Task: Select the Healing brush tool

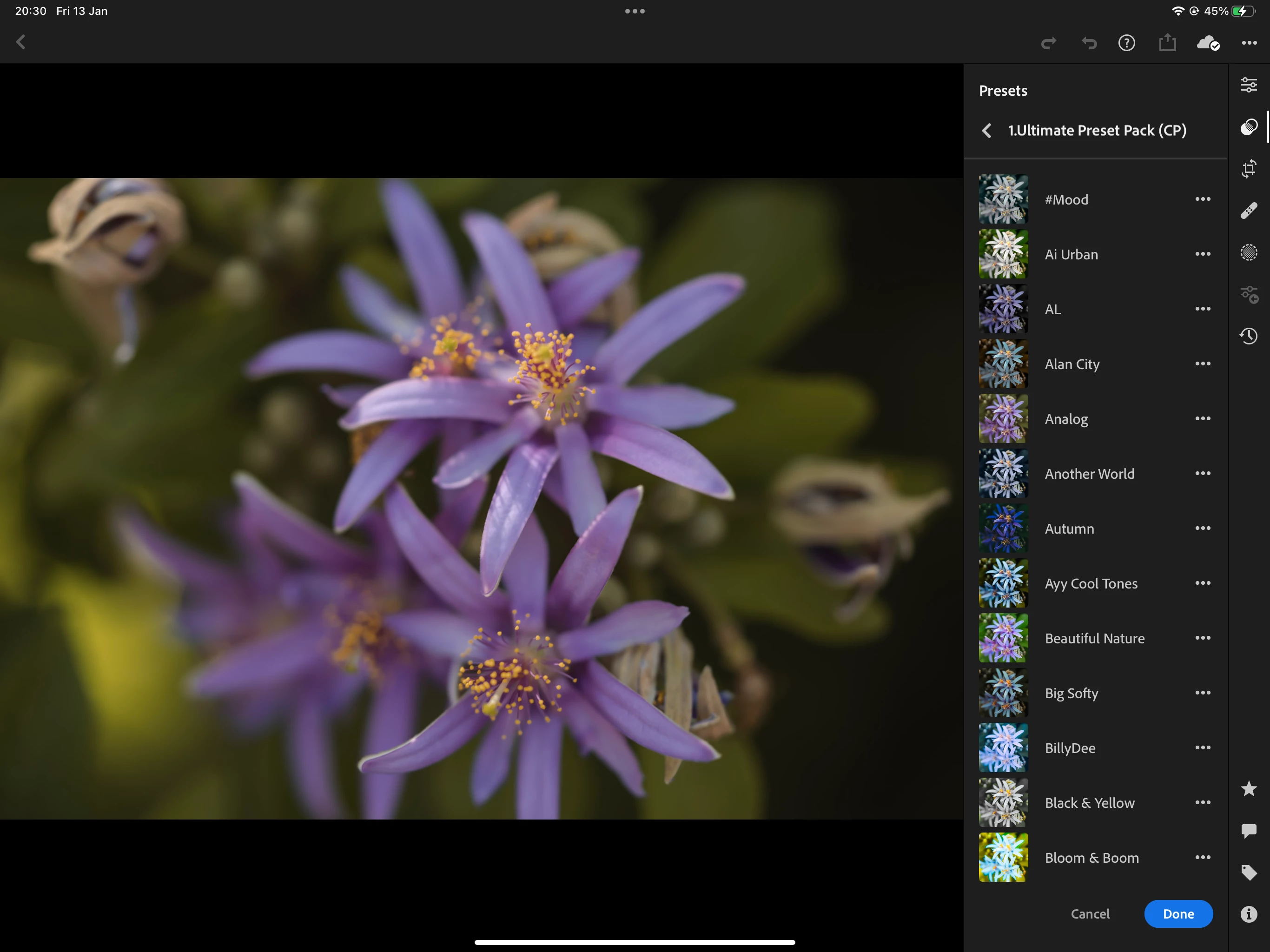Action: coord(1248,211)
